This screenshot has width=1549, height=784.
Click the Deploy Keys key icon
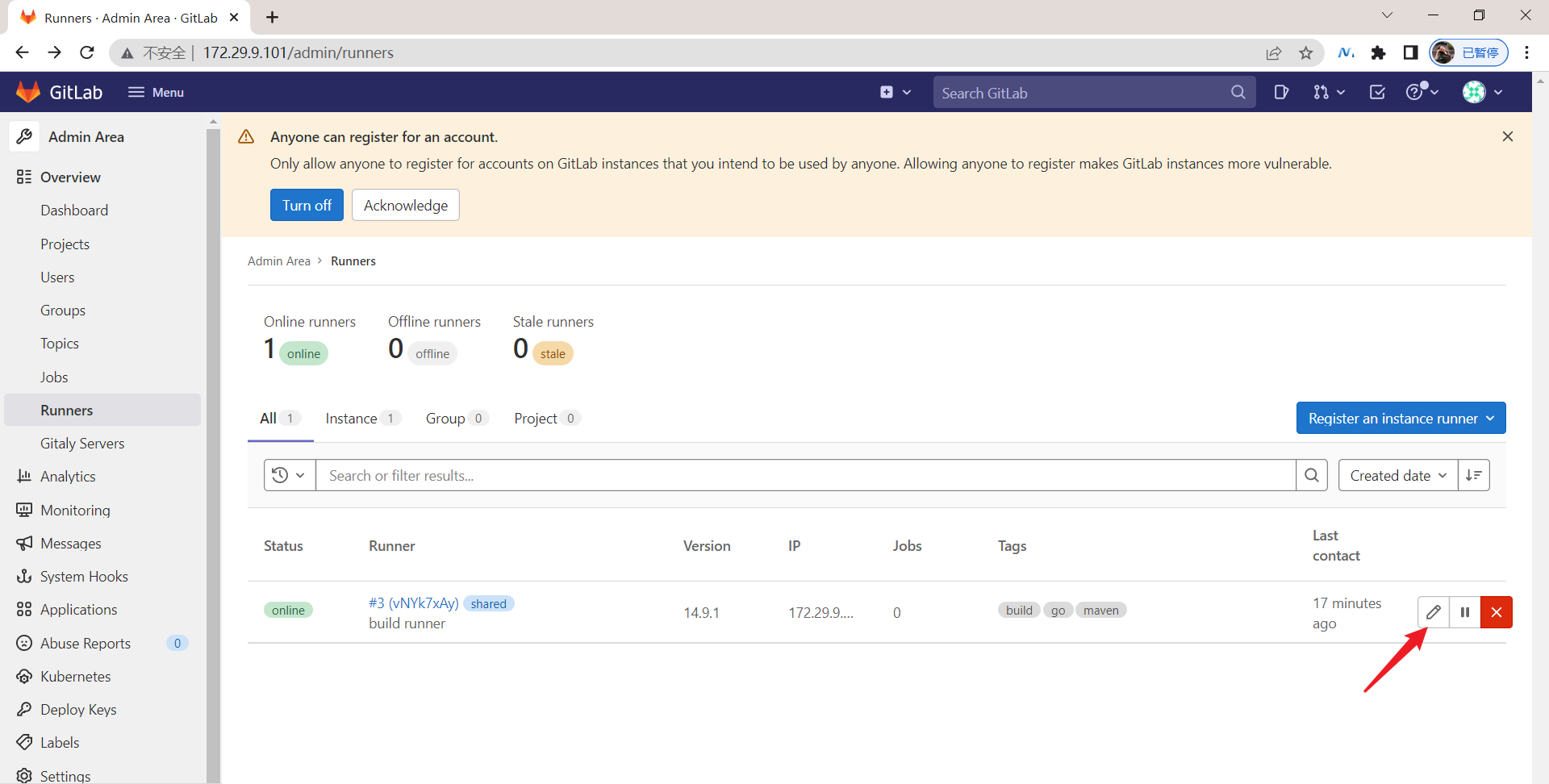pyautogui.click(x=24, y=709)
